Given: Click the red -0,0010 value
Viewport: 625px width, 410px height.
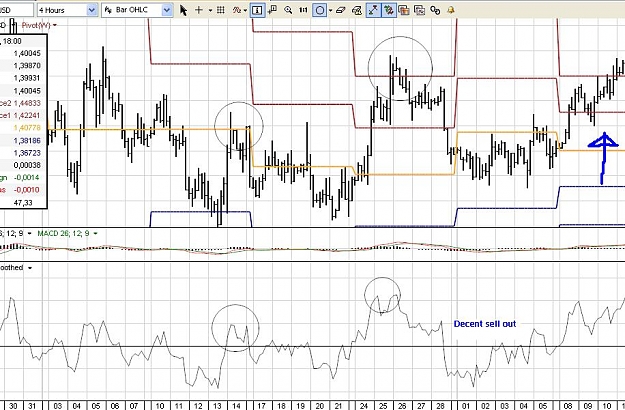Looking at the screenshot, I should point(28,190).
